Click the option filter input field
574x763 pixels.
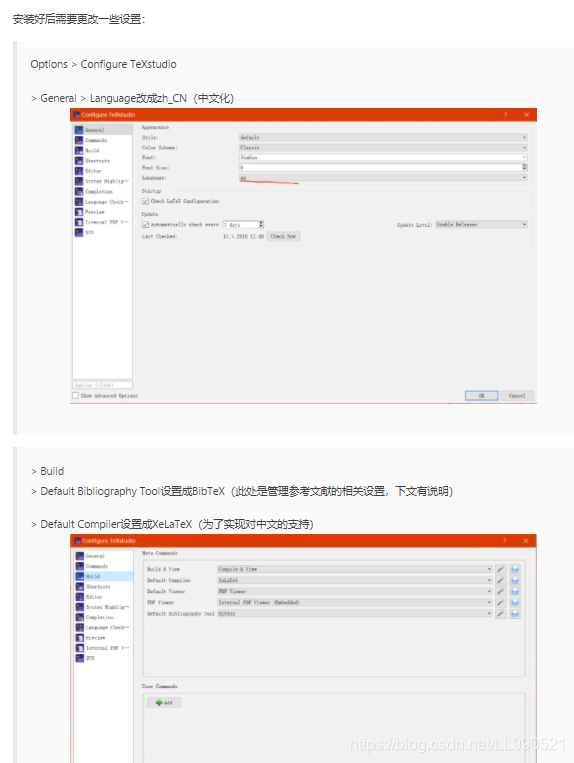[x=103, y=385]
